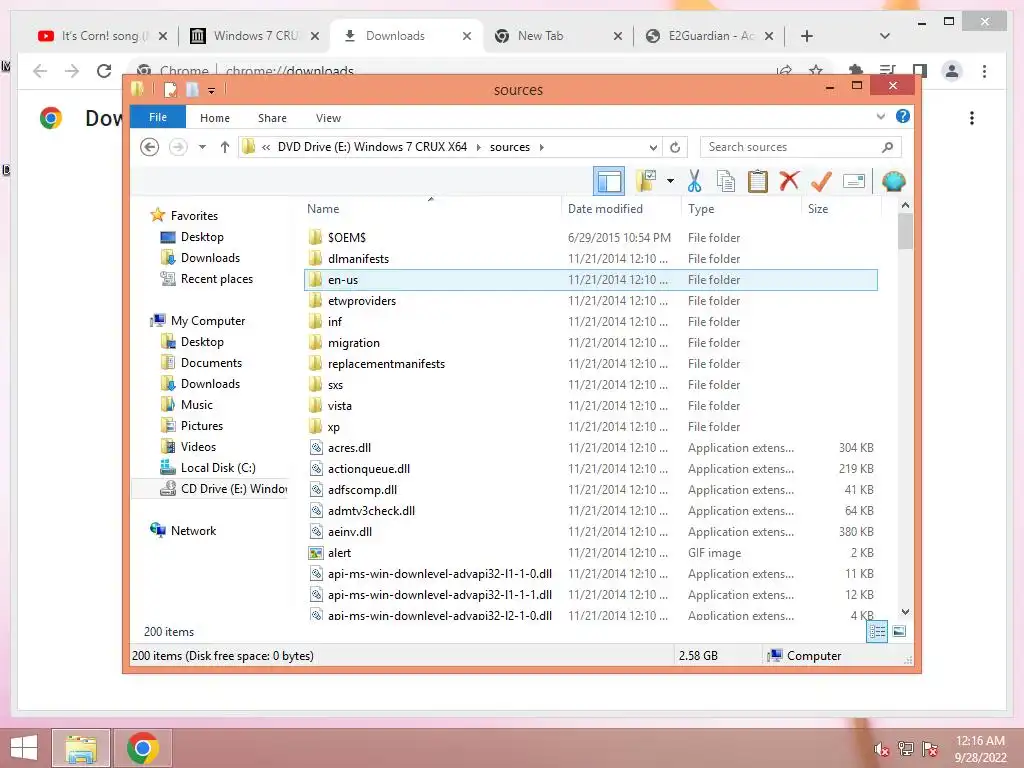Screen dimensions: 1024x768
Task: Open a new Chrome tab with plus button
Action: (x=807, y=36)
